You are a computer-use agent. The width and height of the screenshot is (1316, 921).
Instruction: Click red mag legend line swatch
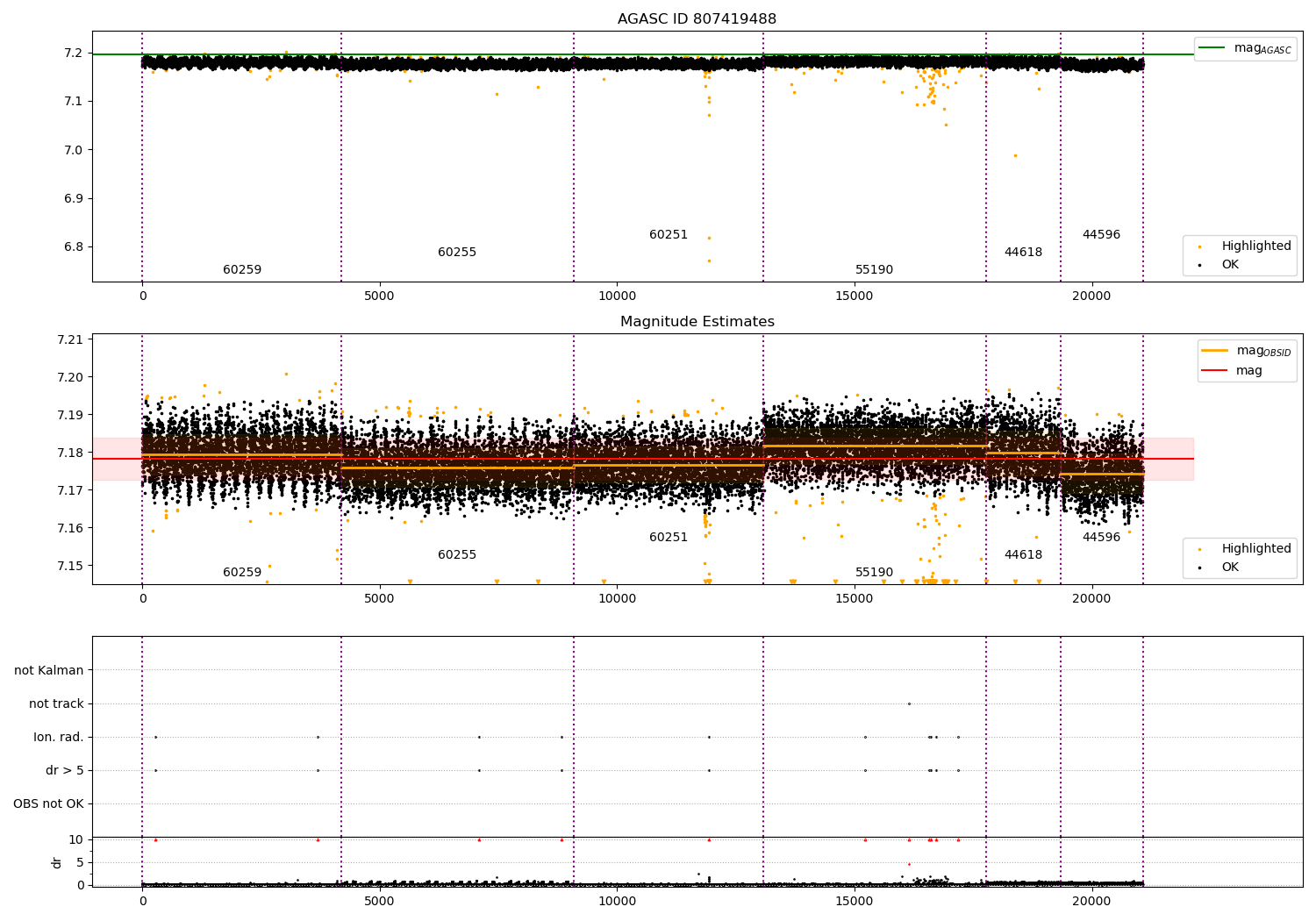(x=1215, y=370)
